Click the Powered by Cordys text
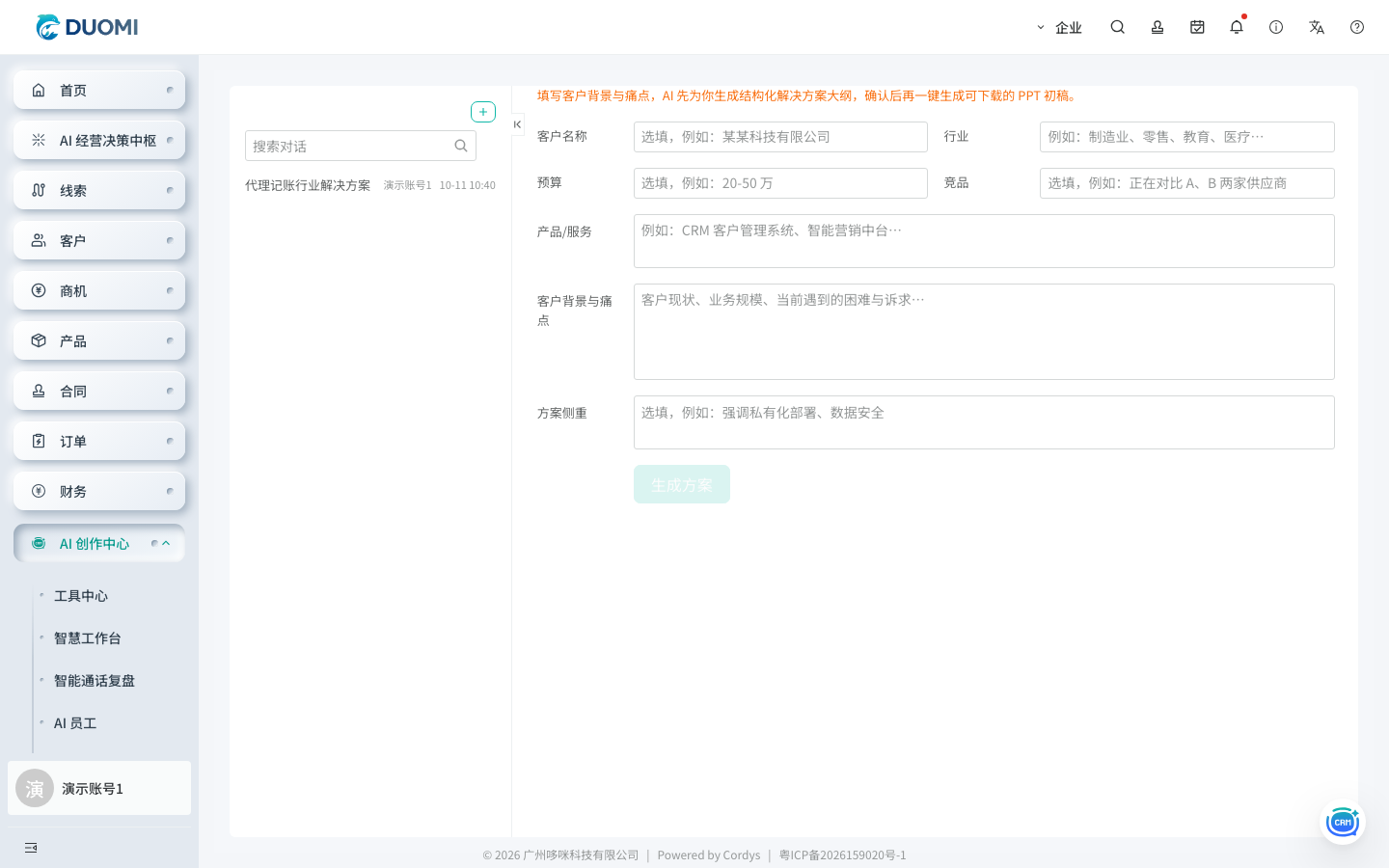Screen dimensions: 1389x868 click(709, 855)
